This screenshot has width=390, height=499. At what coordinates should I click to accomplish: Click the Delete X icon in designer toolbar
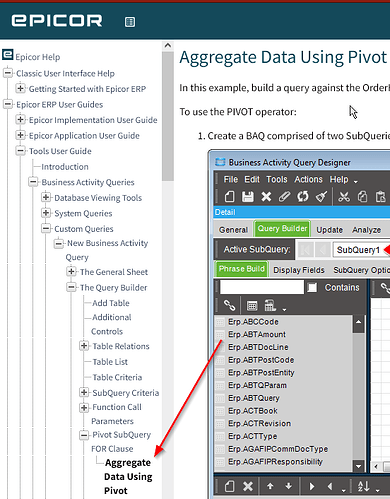click(x=266, y=196)
